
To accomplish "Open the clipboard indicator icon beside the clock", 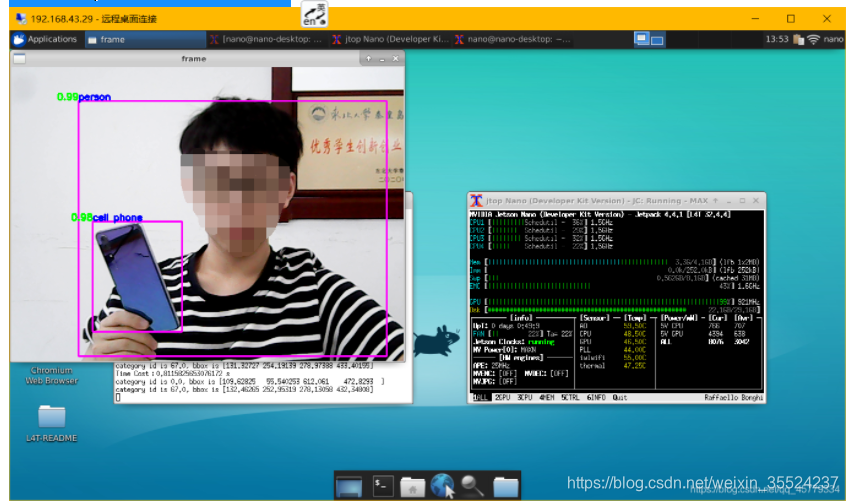I will tap(798, 40).
